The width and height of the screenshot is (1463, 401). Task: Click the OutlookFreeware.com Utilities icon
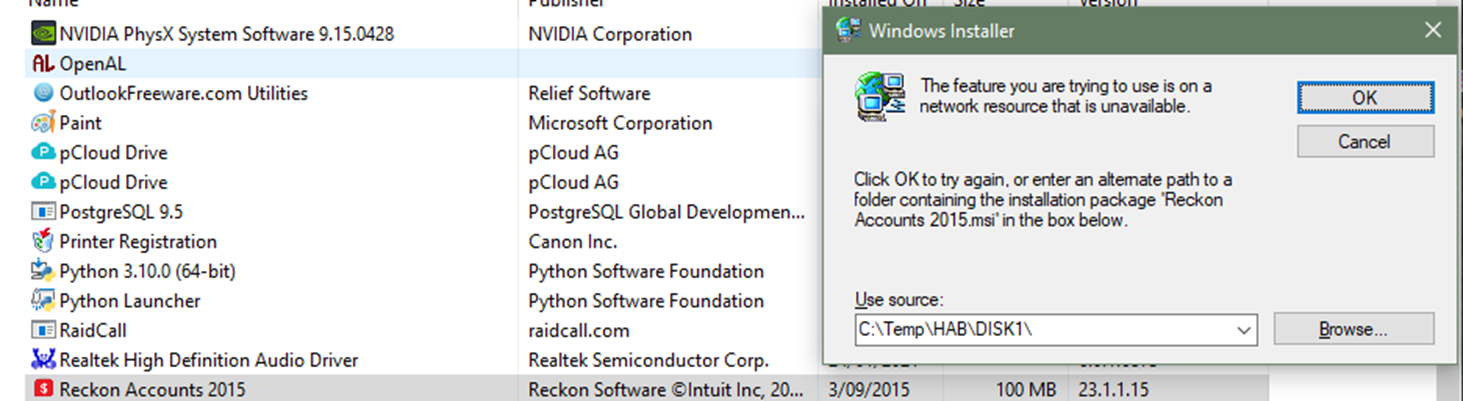pyautogui.click(x=43, y=93)
